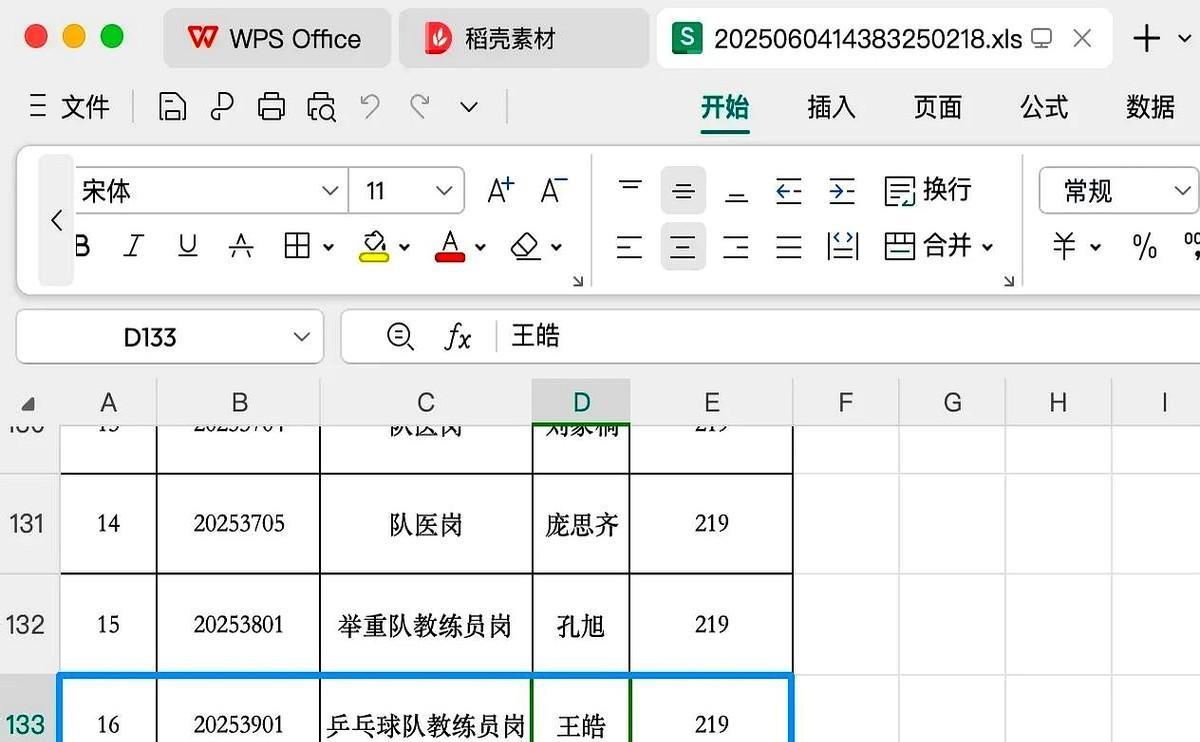The image size is (1200, 742).
Task: Apply yellow fill color bucket
Action: [374, 246]
